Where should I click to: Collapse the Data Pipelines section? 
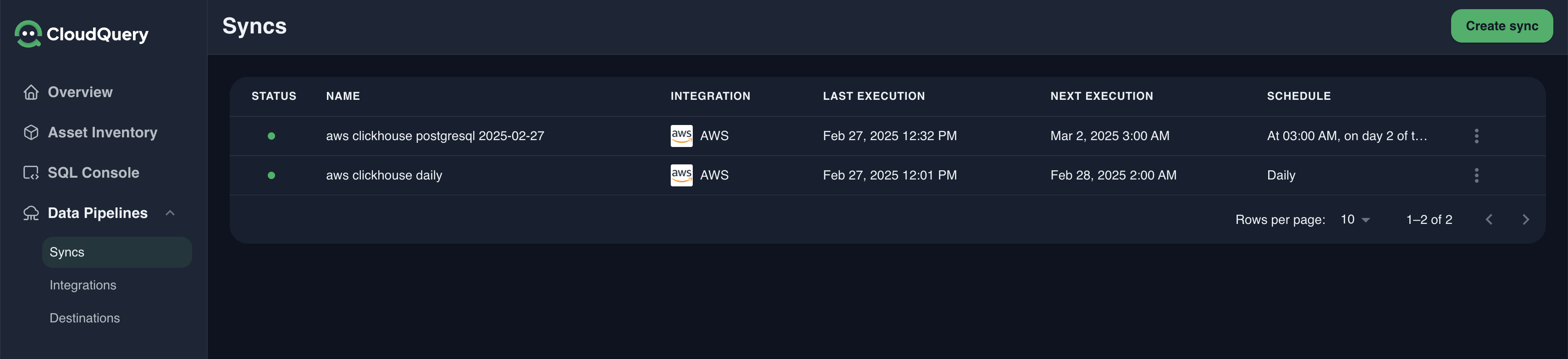171,213
